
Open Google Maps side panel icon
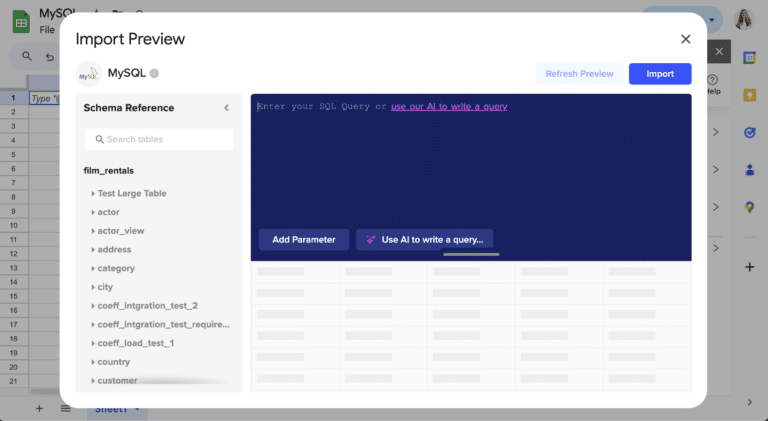click(x=749, y=207)
